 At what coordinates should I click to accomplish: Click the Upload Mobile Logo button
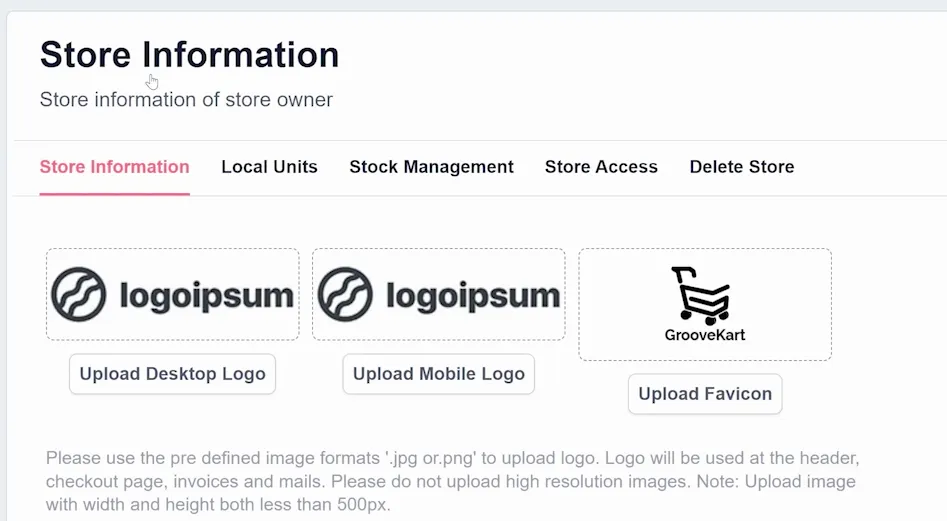pyautogui.click(x=438, y=374)
